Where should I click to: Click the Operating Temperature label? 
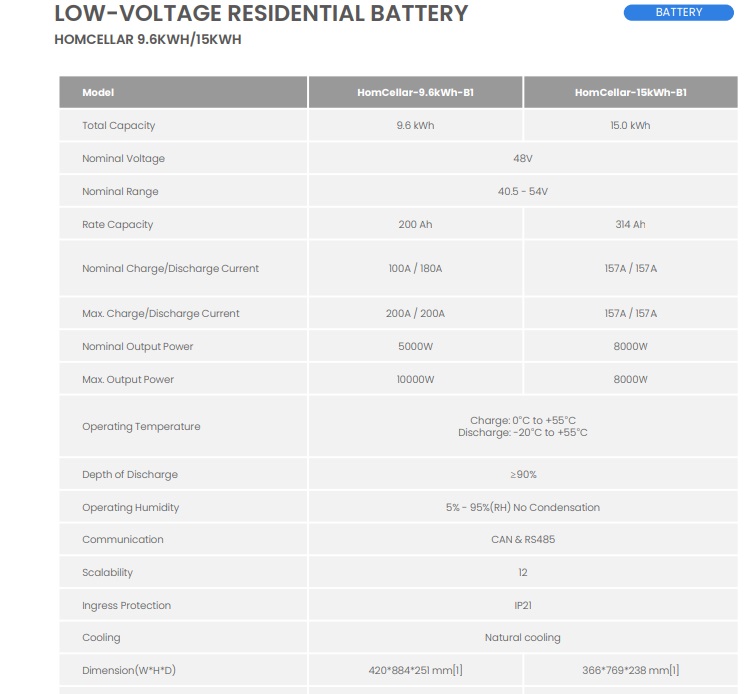141,426
